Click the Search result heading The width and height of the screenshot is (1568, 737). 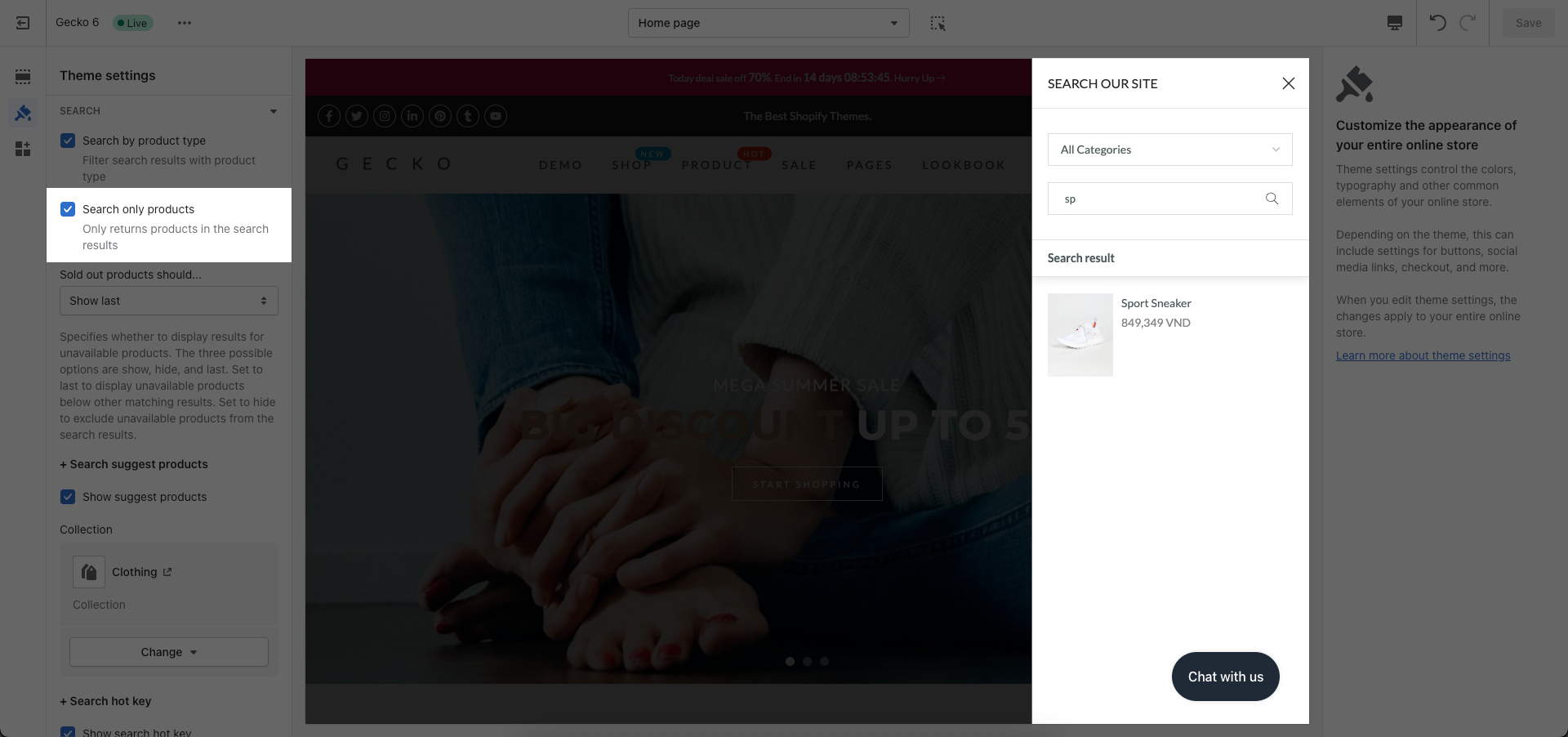(x=1080, y=258)
